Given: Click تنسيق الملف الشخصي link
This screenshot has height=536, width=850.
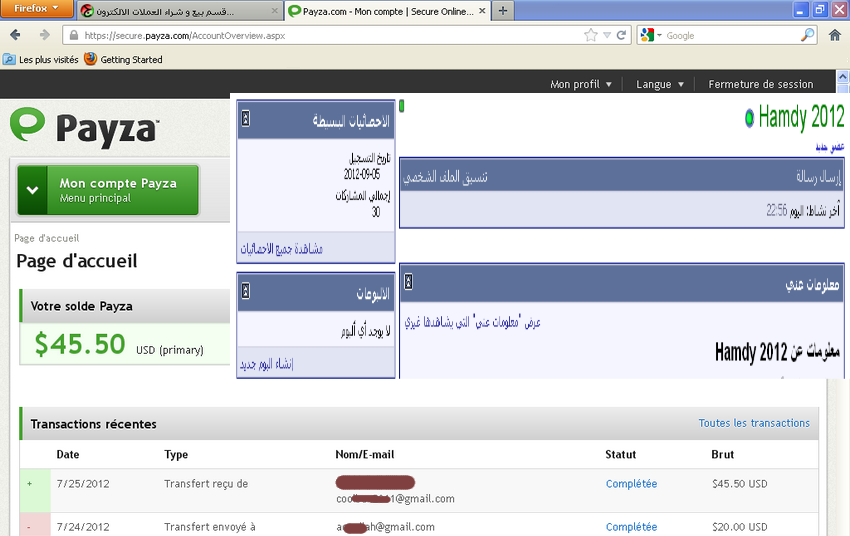Looking at the screenshot, I should point(445,177).
